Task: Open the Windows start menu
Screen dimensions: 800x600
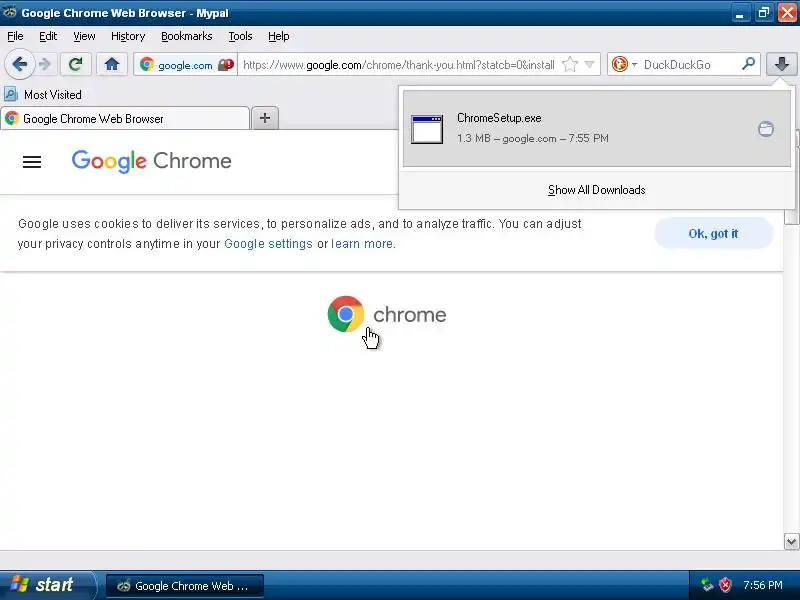Action: pyautogui.click(x=47, y=584)
